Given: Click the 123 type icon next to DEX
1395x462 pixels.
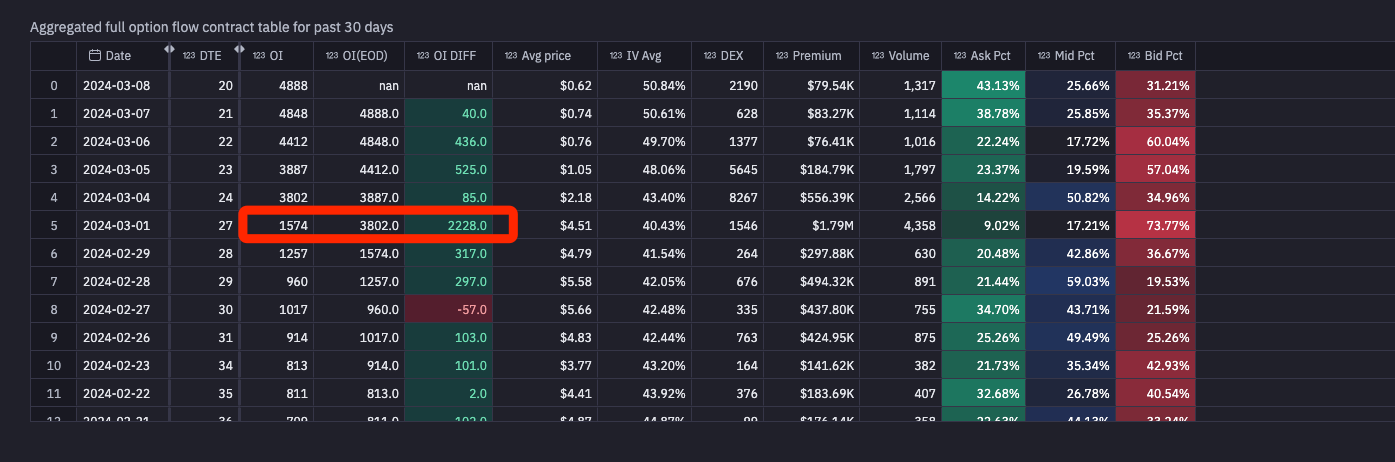Looking at the screenshot, I should coord(710,56).
